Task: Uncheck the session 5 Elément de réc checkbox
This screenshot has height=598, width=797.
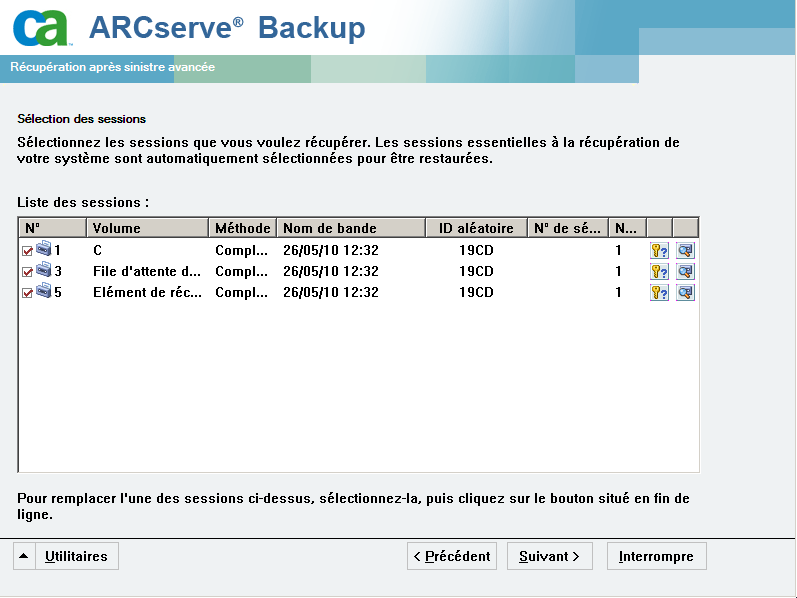Action: click(27, 293)
